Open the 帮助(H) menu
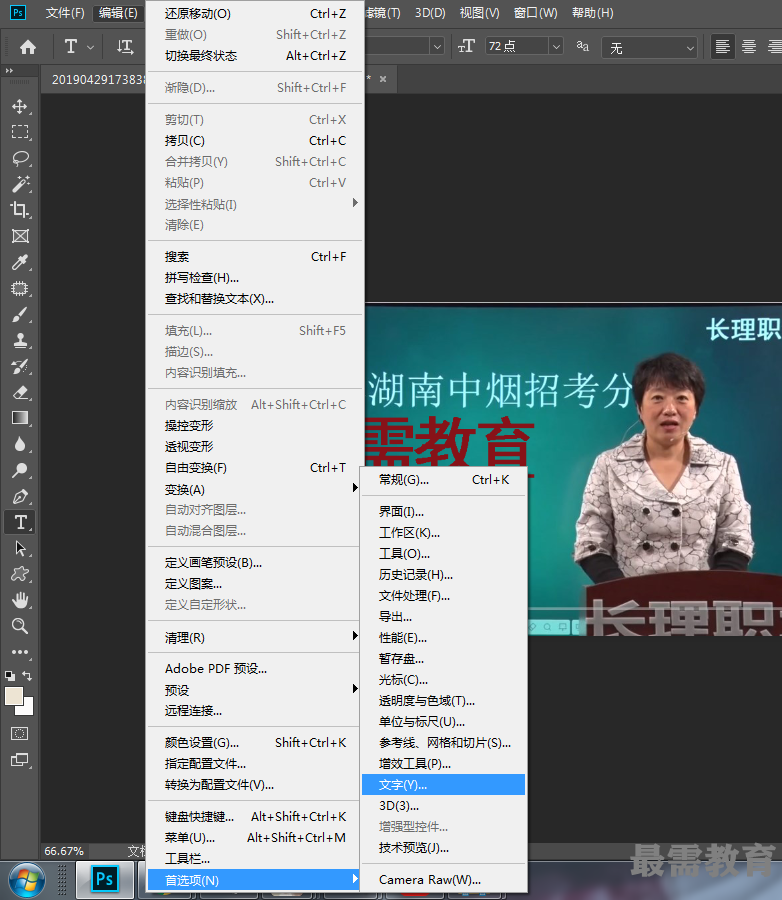Viewport: 782px width, 900px height. tap(593, 13)
